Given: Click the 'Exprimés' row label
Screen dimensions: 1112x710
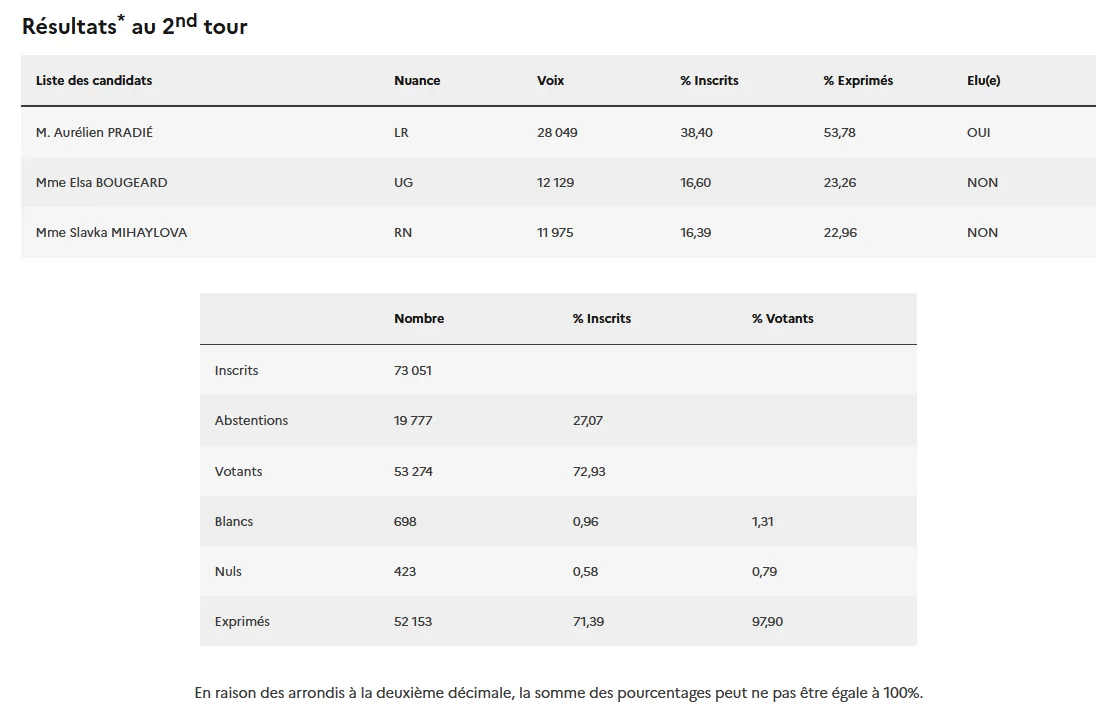Looking at the screenshot, I should point(242,622).
